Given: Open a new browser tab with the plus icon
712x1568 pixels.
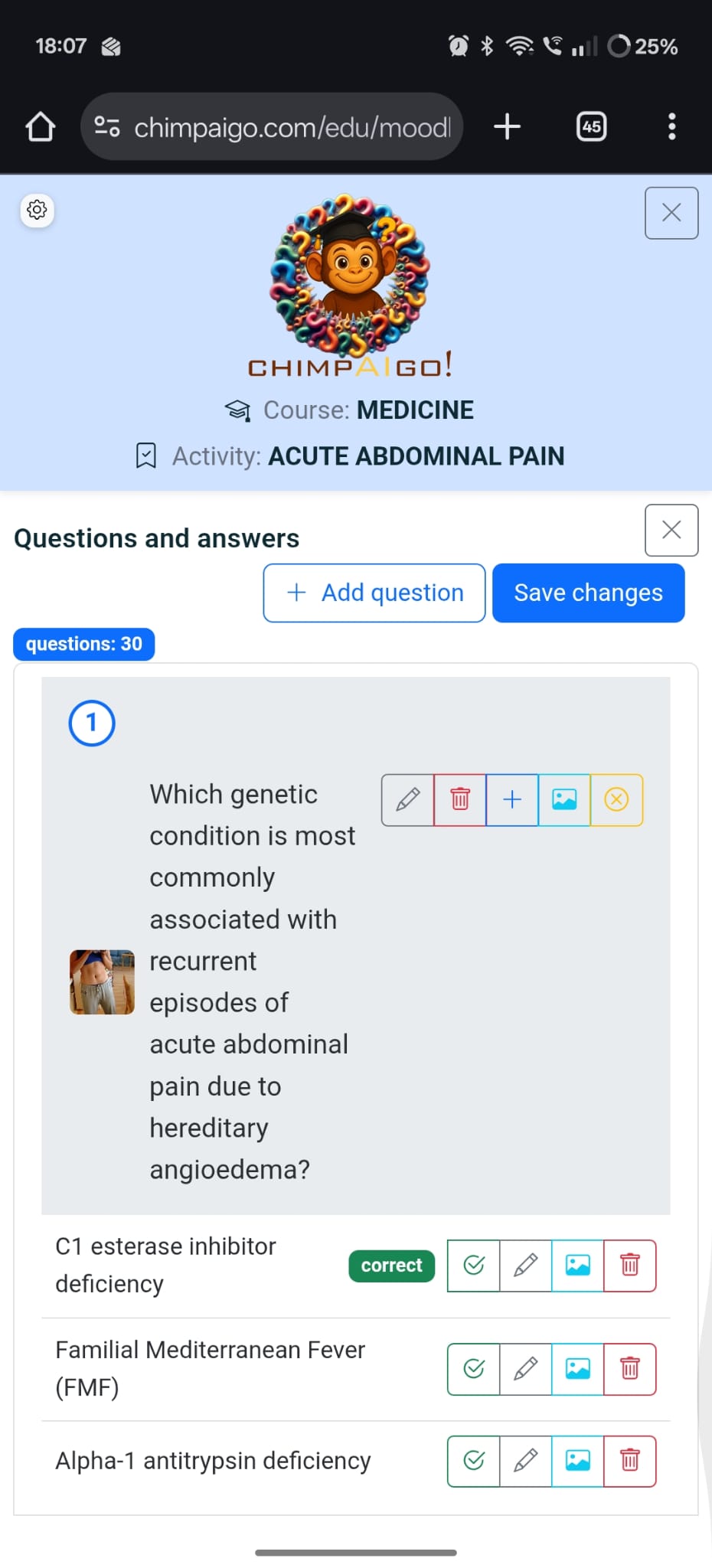Looking at the screenshot, I should tap(507, 126).
